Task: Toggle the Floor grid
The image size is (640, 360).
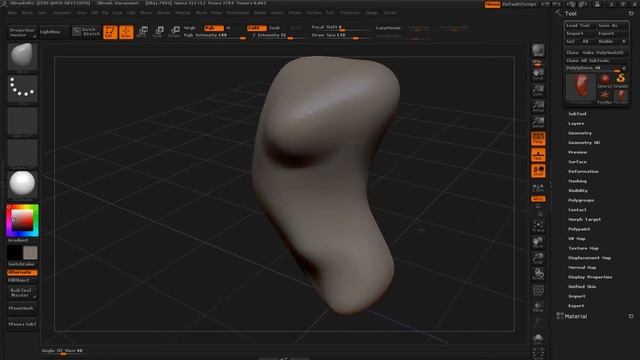Action: 538,155
